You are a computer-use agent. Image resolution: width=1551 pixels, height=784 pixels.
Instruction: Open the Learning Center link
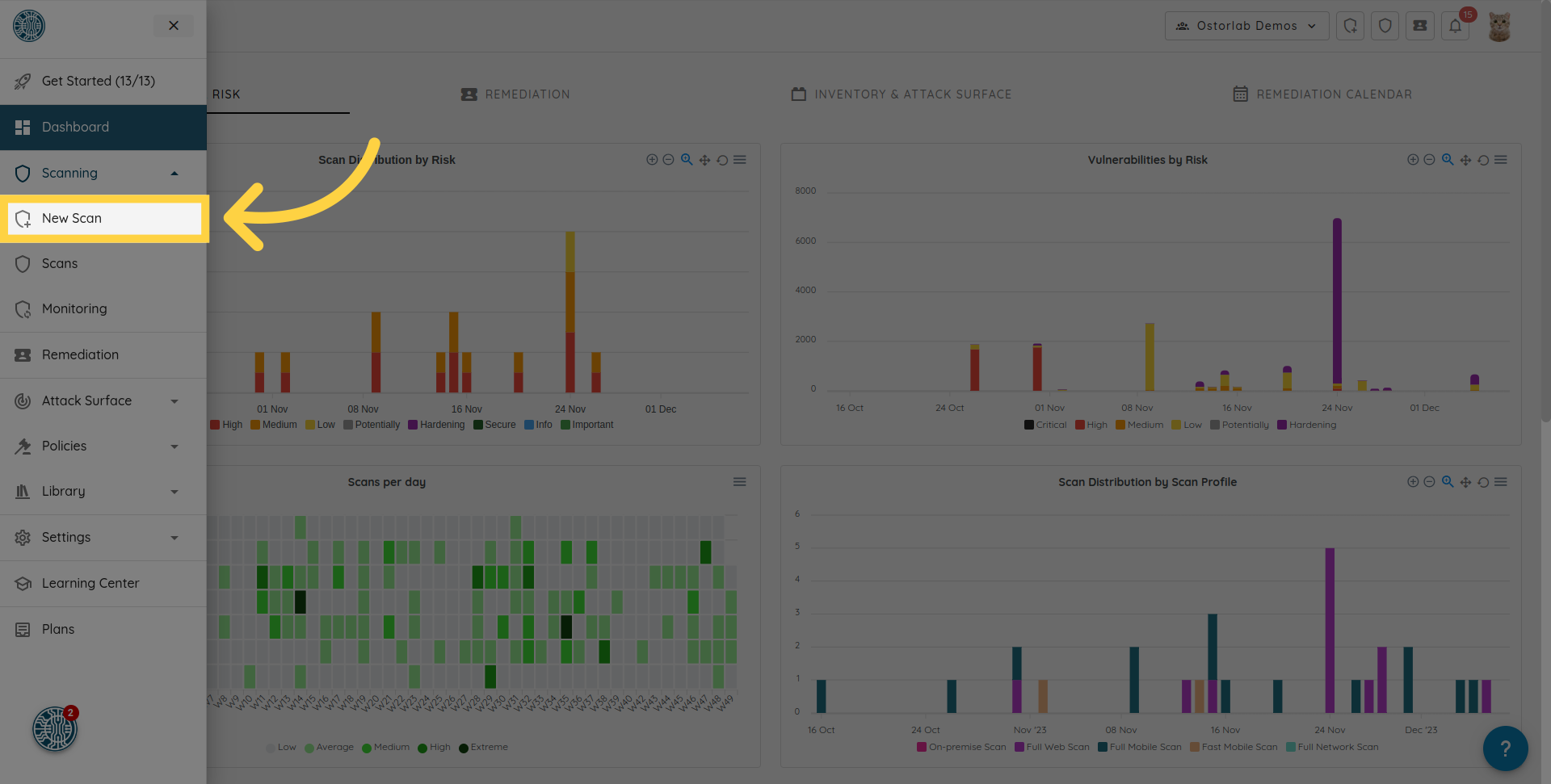(90, 583)
